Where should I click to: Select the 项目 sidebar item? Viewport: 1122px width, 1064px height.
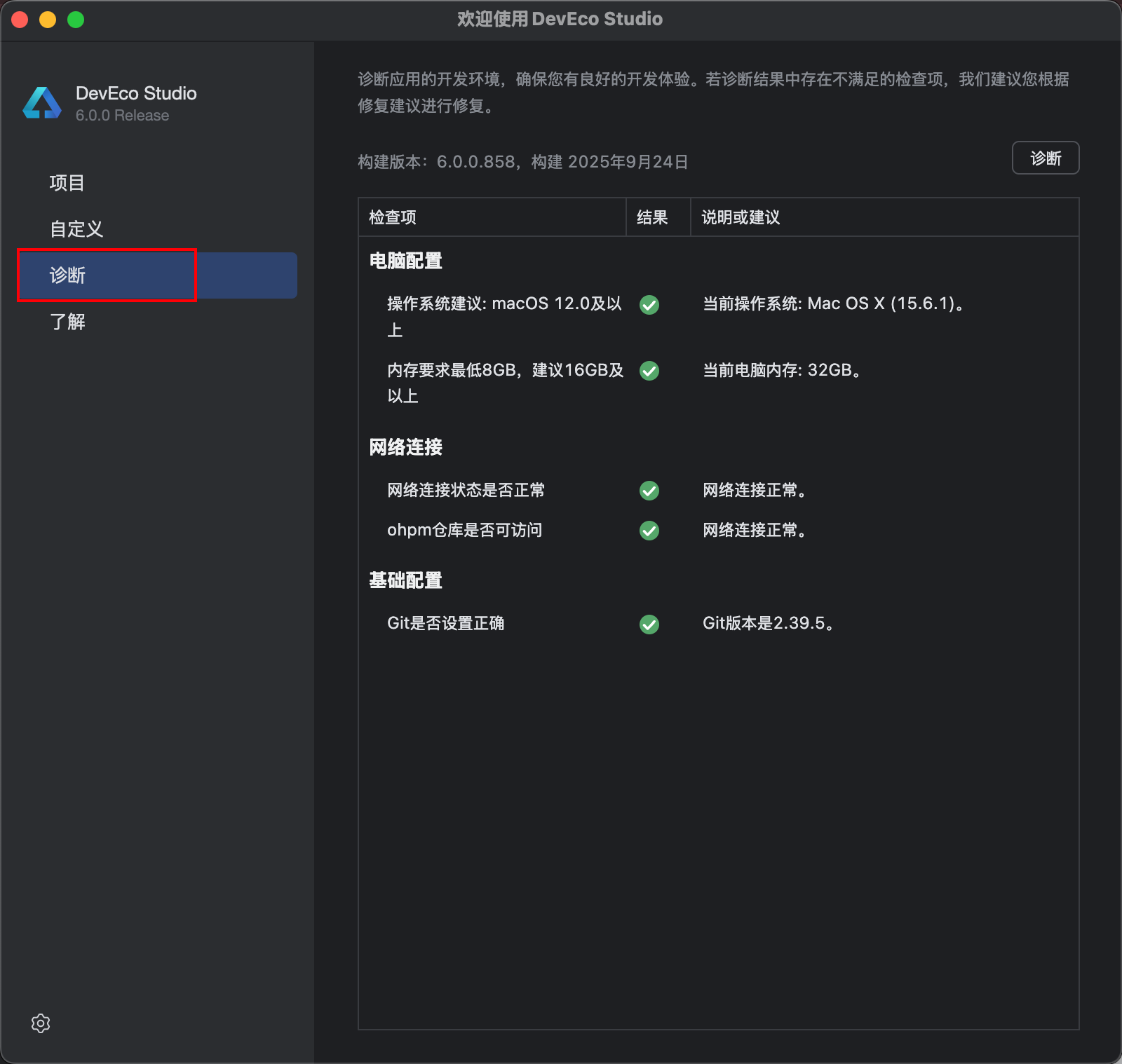tap(67, 183)
